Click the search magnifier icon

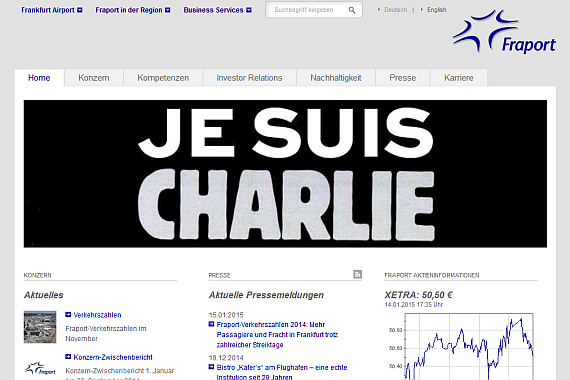tap(352, 10)
